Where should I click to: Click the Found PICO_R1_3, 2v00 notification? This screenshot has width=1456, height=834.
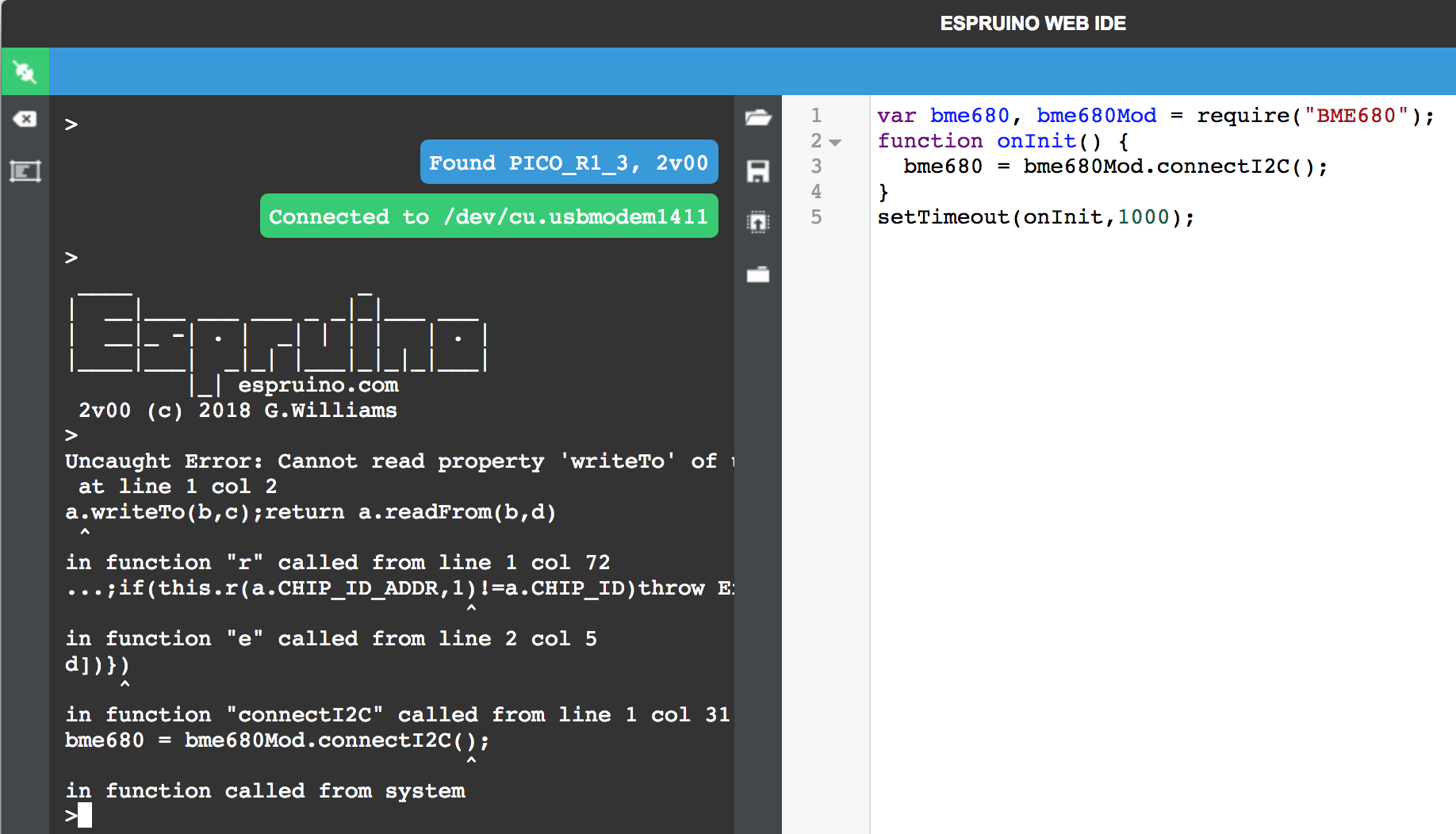[569, 163]
